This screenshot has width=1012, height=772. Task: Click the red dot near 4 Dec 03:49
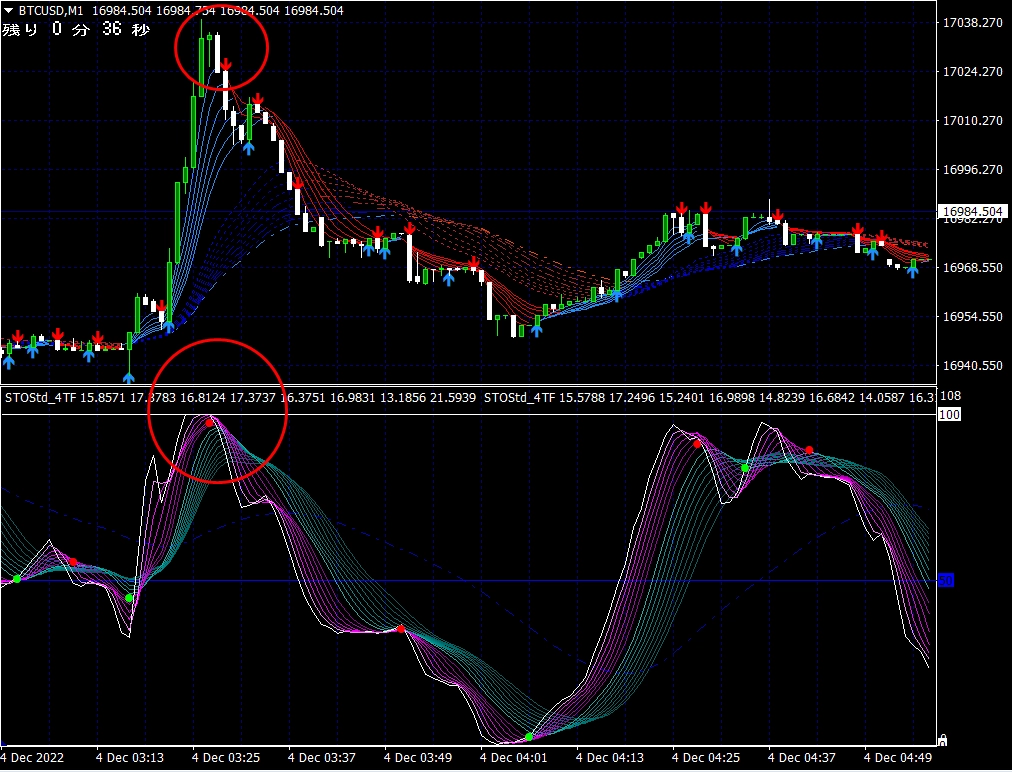coord(400,629)
